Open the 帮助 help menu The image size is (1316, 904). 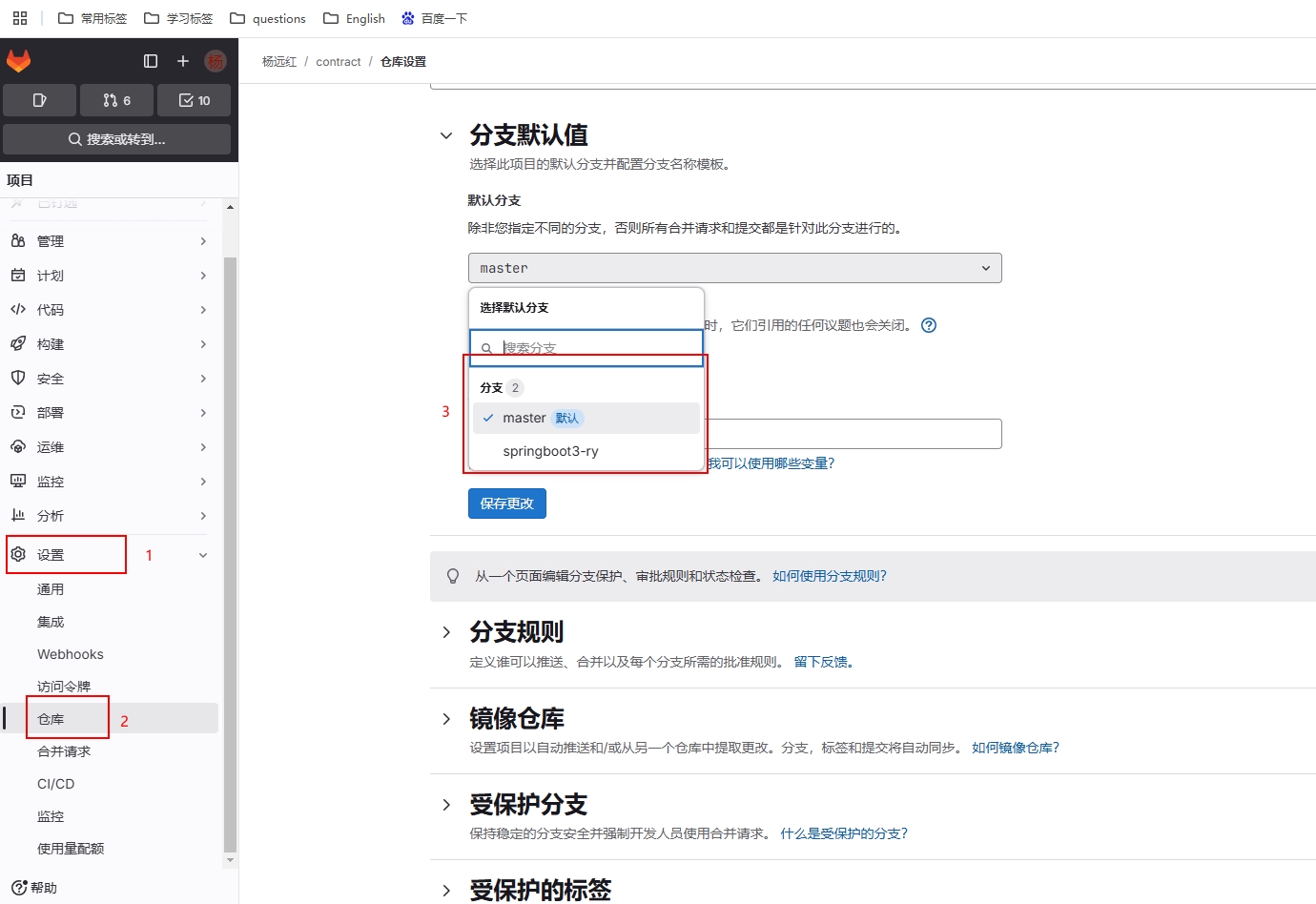click(34, 888)
